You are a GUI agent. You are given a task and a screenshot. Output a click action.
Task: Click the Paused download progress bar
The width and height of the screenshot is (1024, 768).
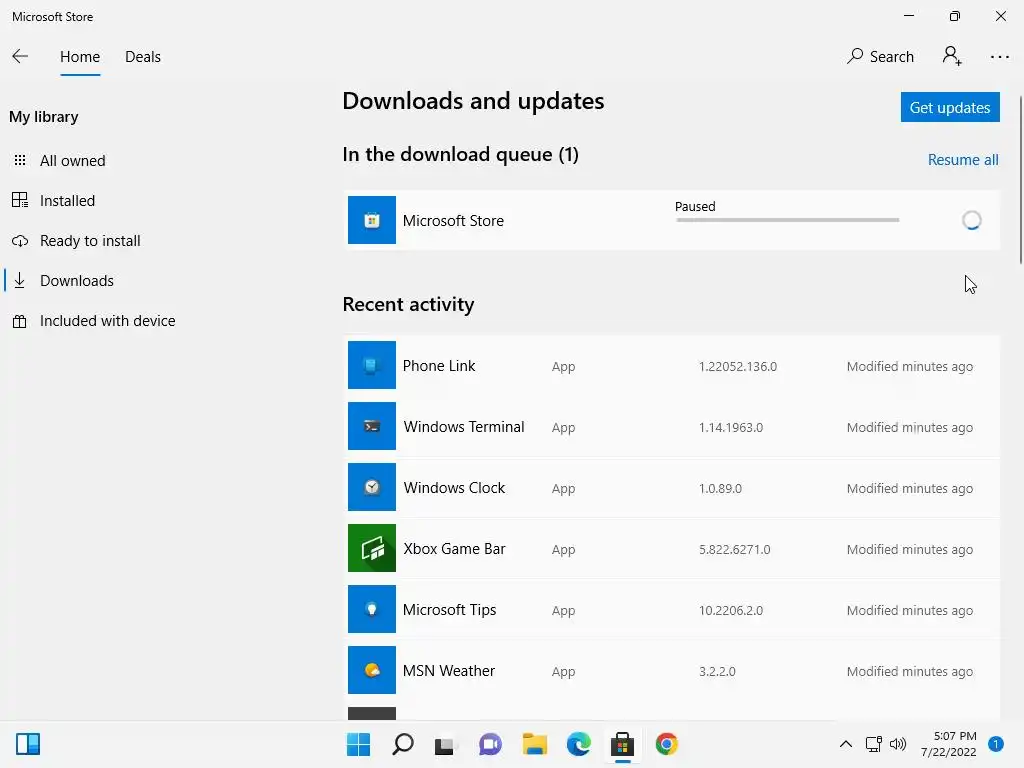coord(788,220)
